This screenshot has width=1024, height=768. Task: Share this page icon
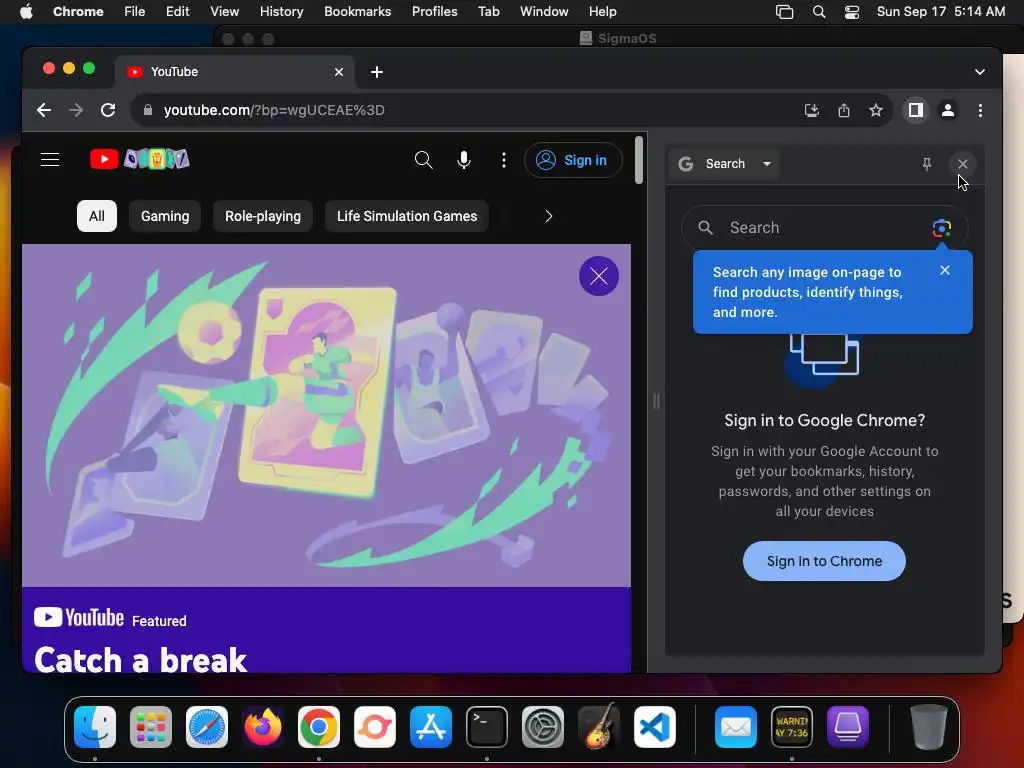pos(844,110)
